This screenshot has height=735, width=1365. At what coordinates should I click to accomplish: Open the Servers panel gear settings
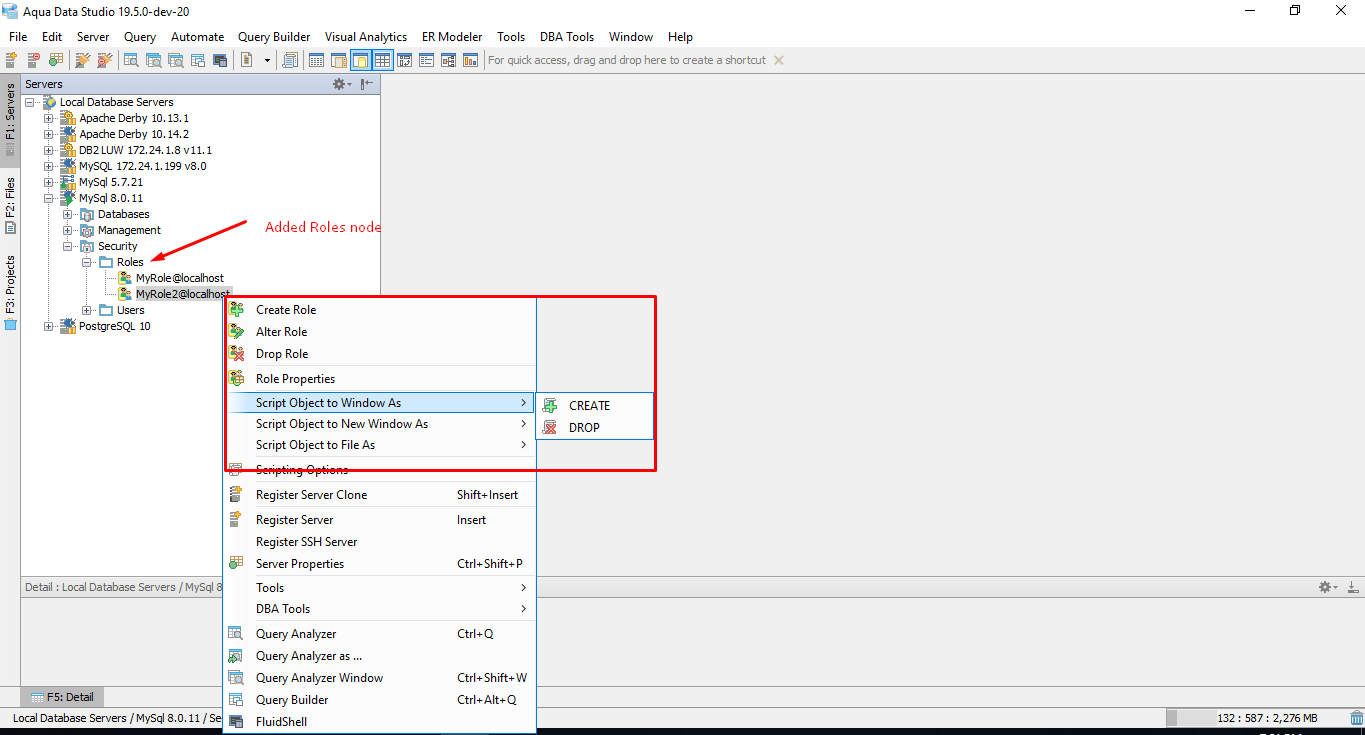tap(341, 84)
